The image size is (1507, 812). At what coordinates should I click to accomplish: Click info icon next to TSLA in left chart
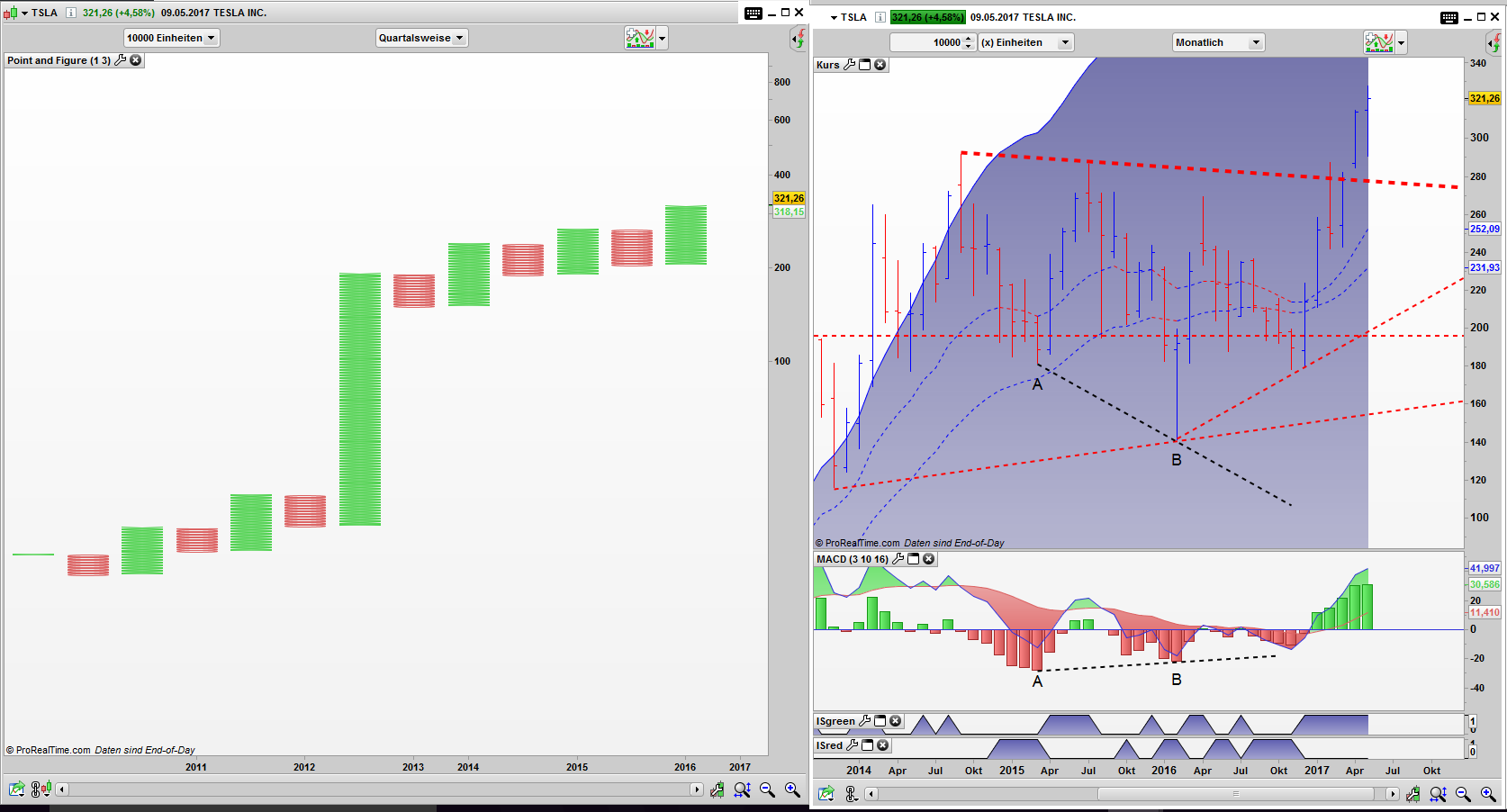click(71, 13)
